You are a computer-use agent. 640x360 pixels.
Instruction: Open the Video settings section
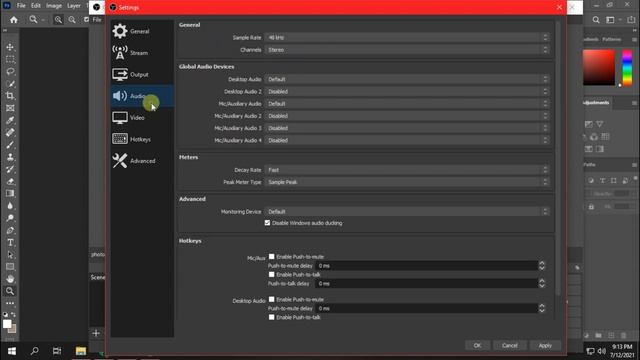(x=142, y=118)
